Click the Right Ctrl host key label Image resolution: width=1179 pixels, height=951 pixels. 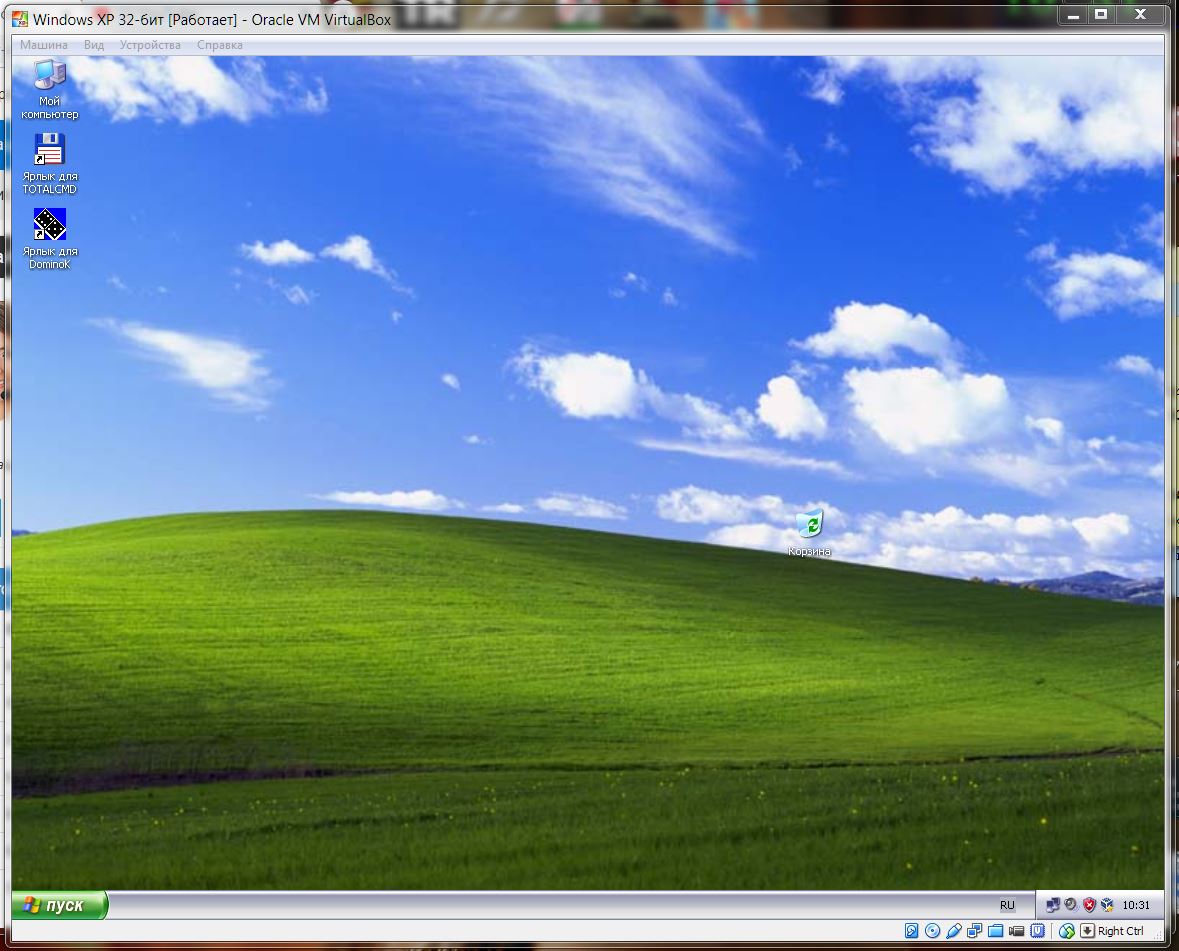[1120, 931]
